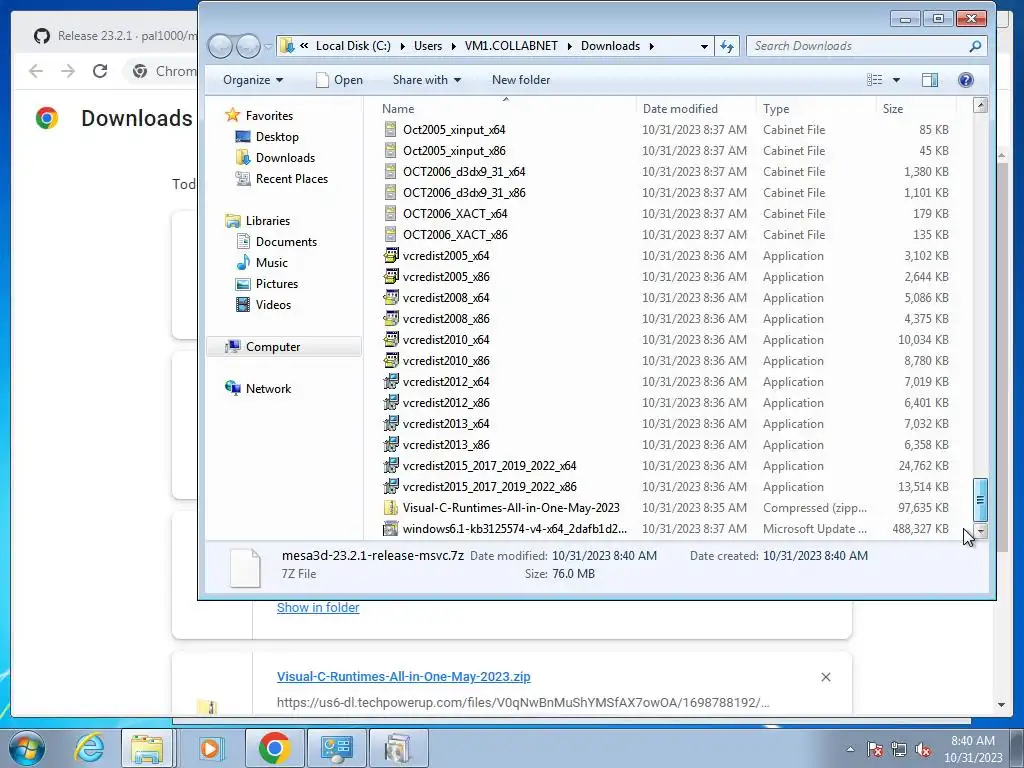
Task: Open the Organize dropdown menu
Action: point(253,80)
